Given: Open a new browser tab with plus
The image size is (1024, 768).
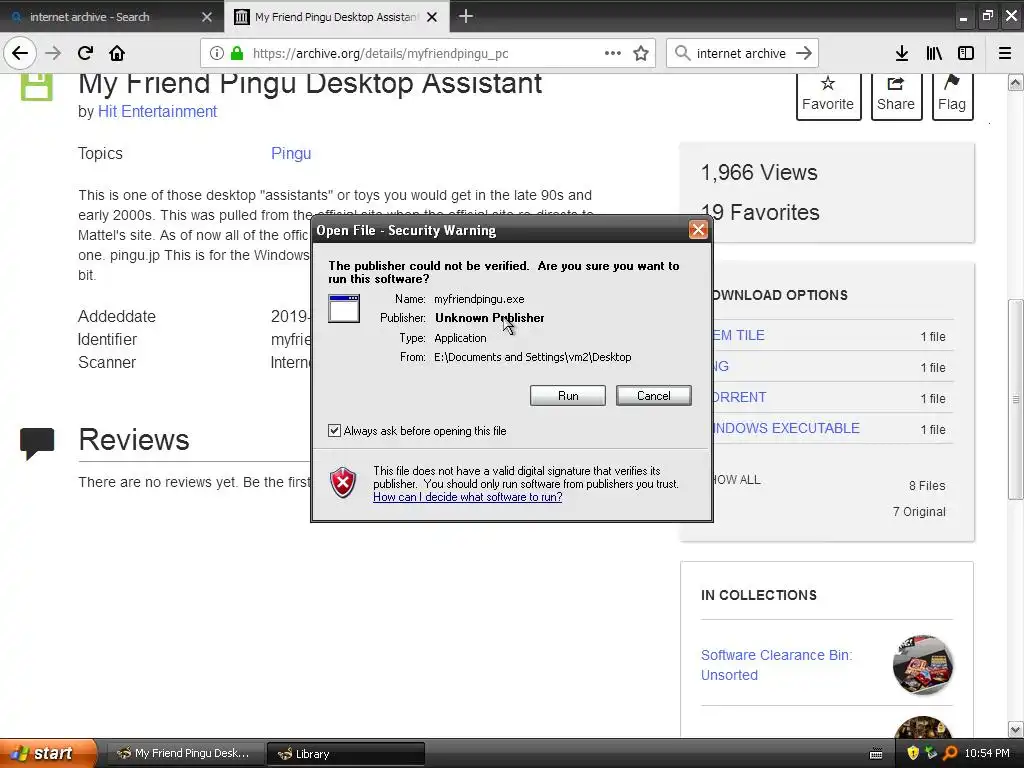Looking at the screenshot, I should click(x=466, y=16).
